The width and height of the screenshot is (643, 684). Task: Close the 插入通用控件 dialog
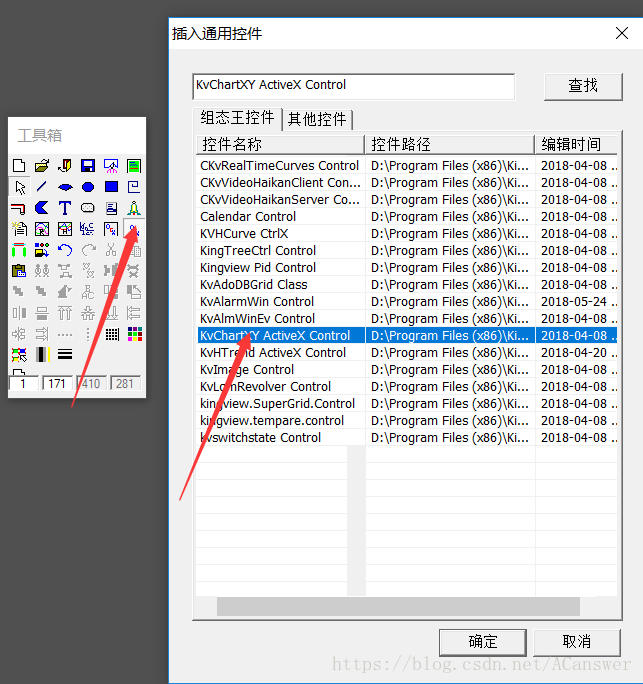[622, 33]
